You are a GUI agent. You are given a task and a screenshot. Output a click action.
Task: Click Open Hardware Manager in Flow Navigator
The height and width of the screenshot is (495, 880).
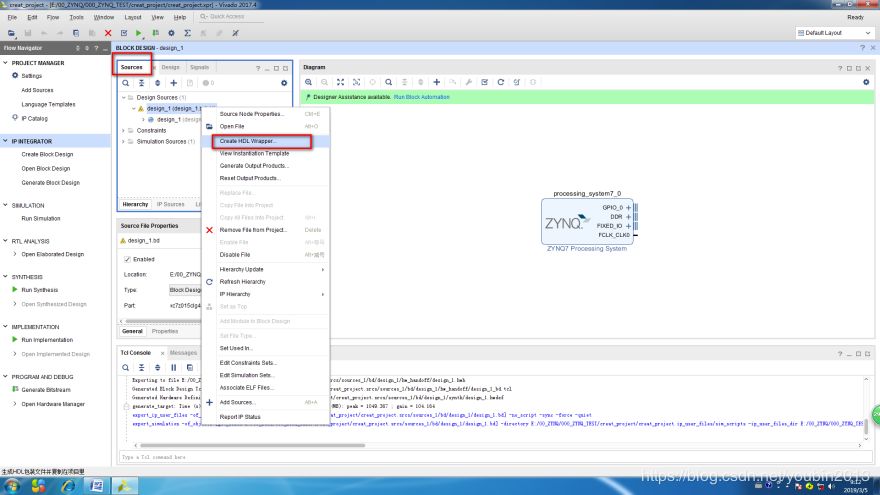tap(53, 404)
